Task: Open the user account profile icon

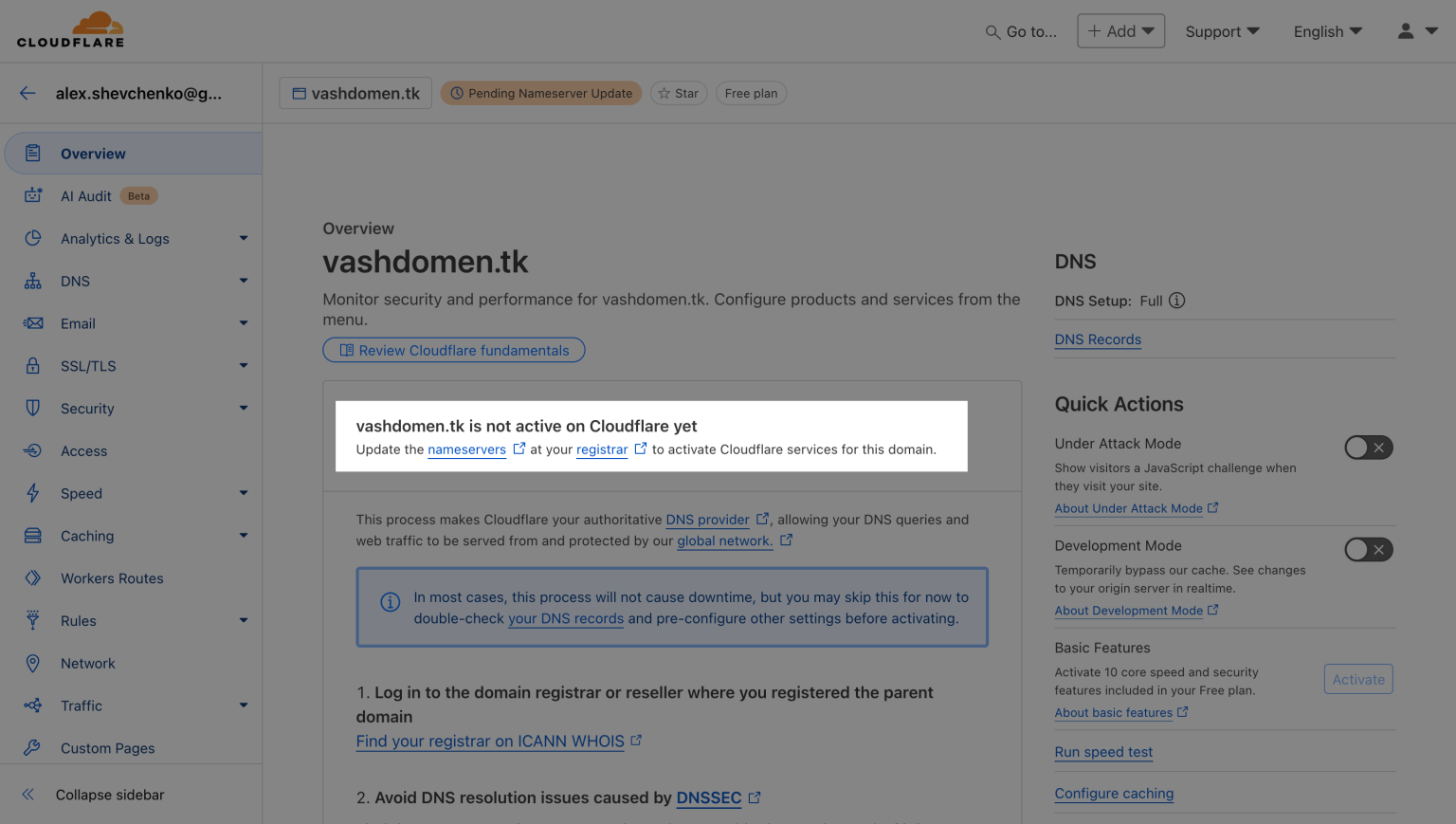Action: pyautogui.click(x=1406, y=31)
